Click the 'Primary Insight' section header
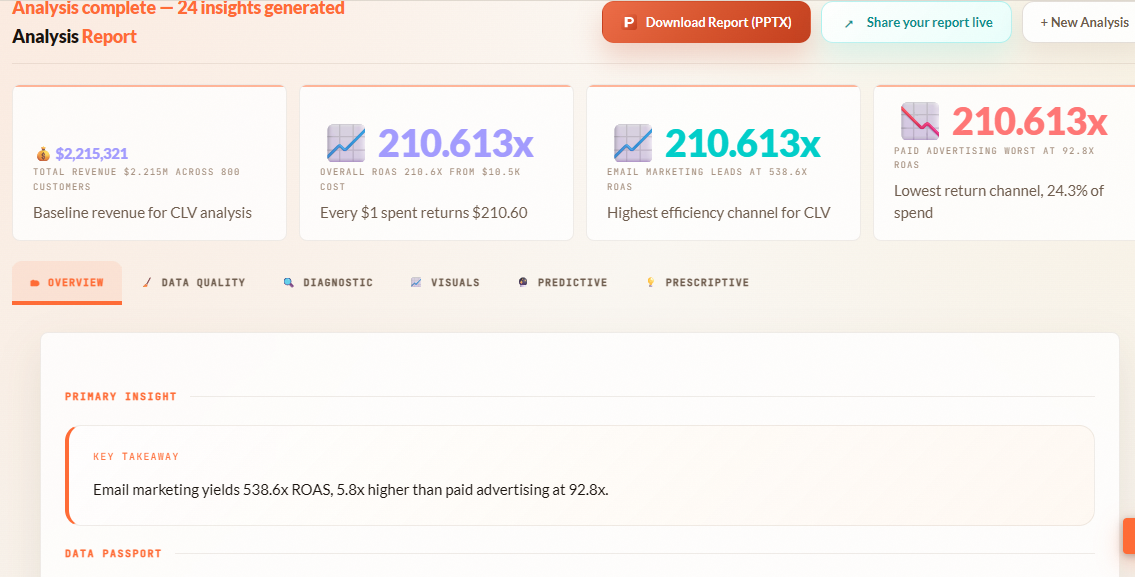Image resolution: width=1135 pixels, height=577 pixels. [x=121, y=397]
